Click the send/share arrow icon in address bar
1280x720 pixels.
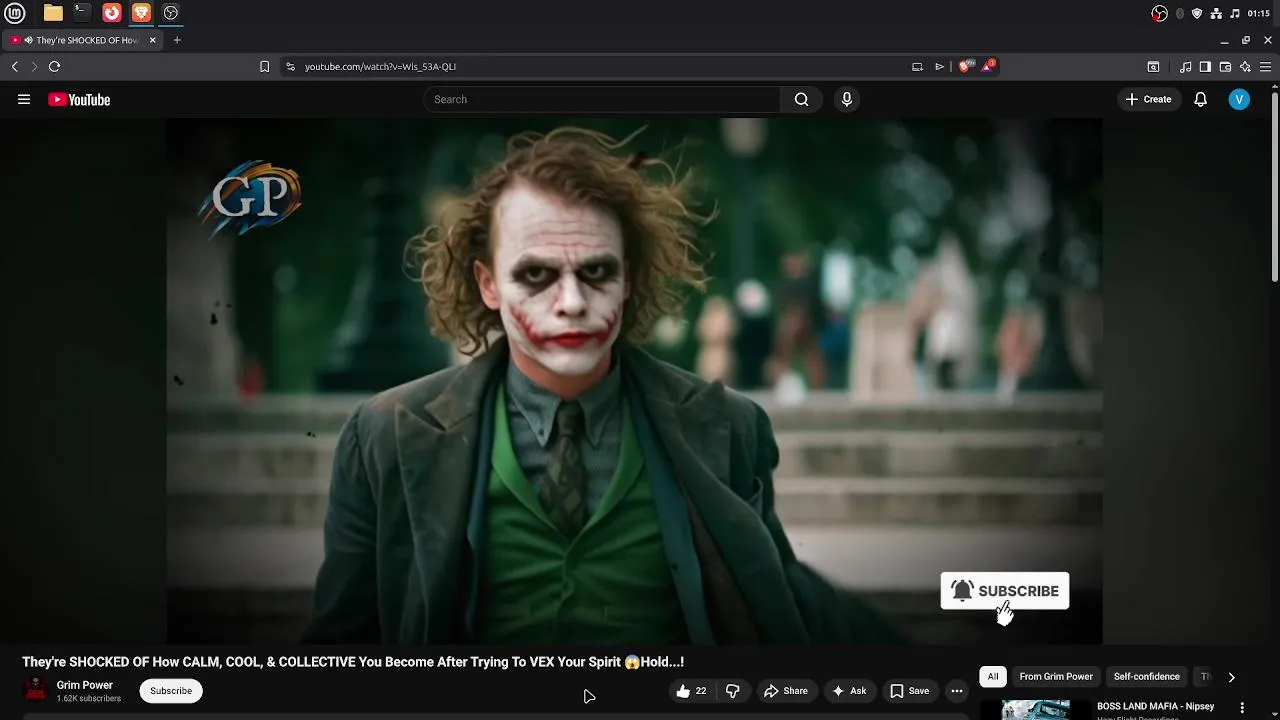click(939, 66)
